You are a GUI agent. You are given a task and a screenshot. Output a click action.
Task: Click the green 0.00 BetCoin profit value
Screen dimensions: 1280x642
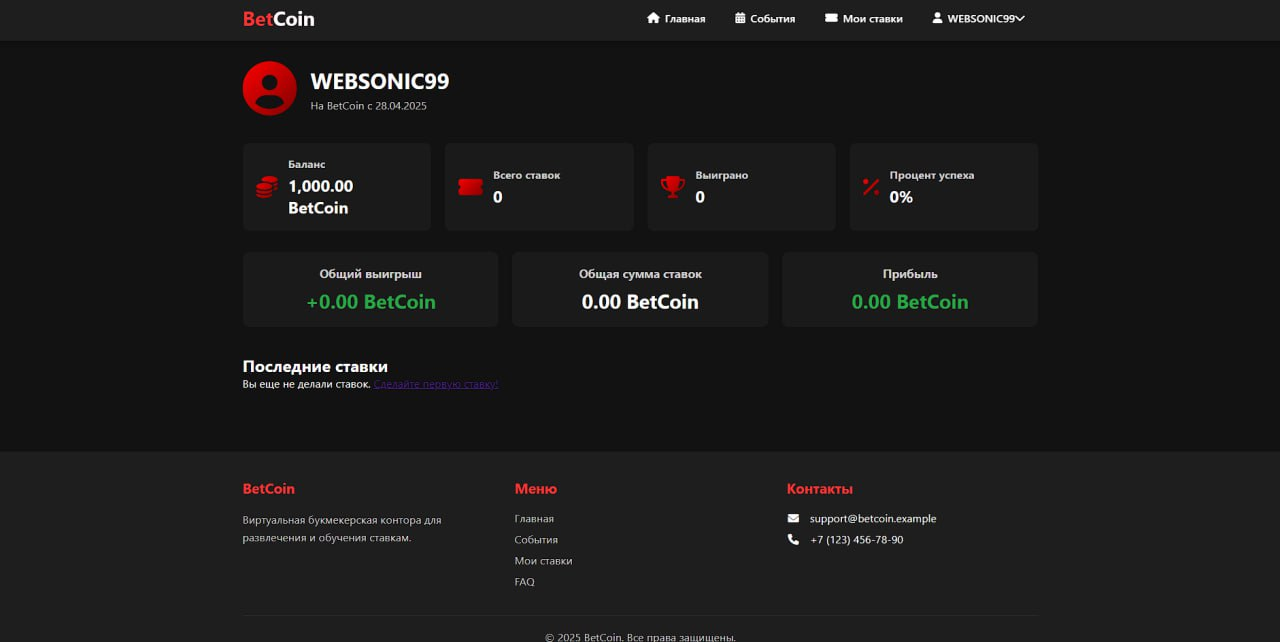click(910, 302)
